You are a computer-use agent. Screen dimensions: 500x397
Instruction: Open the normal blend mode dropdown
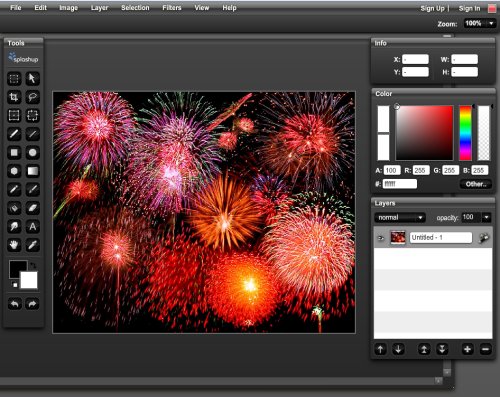tap(400, 218)
